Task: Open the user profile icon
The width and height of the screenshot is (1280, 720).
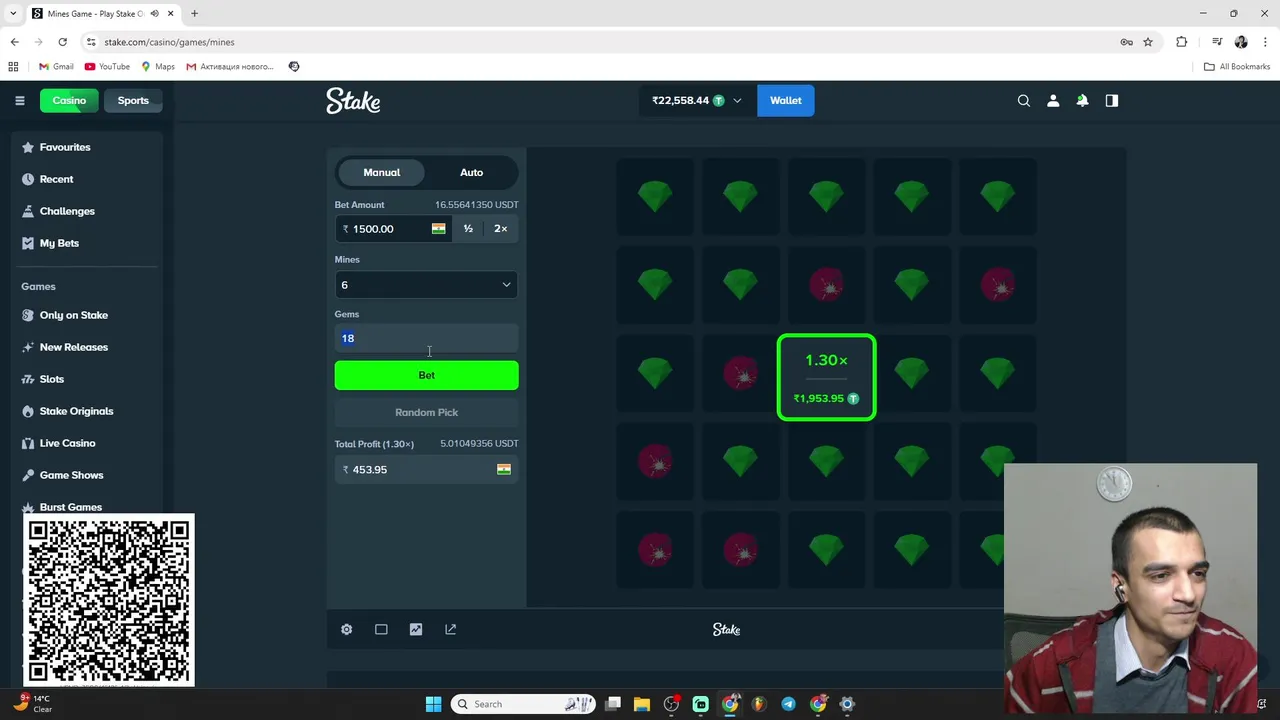Action: click(1053, 100)
